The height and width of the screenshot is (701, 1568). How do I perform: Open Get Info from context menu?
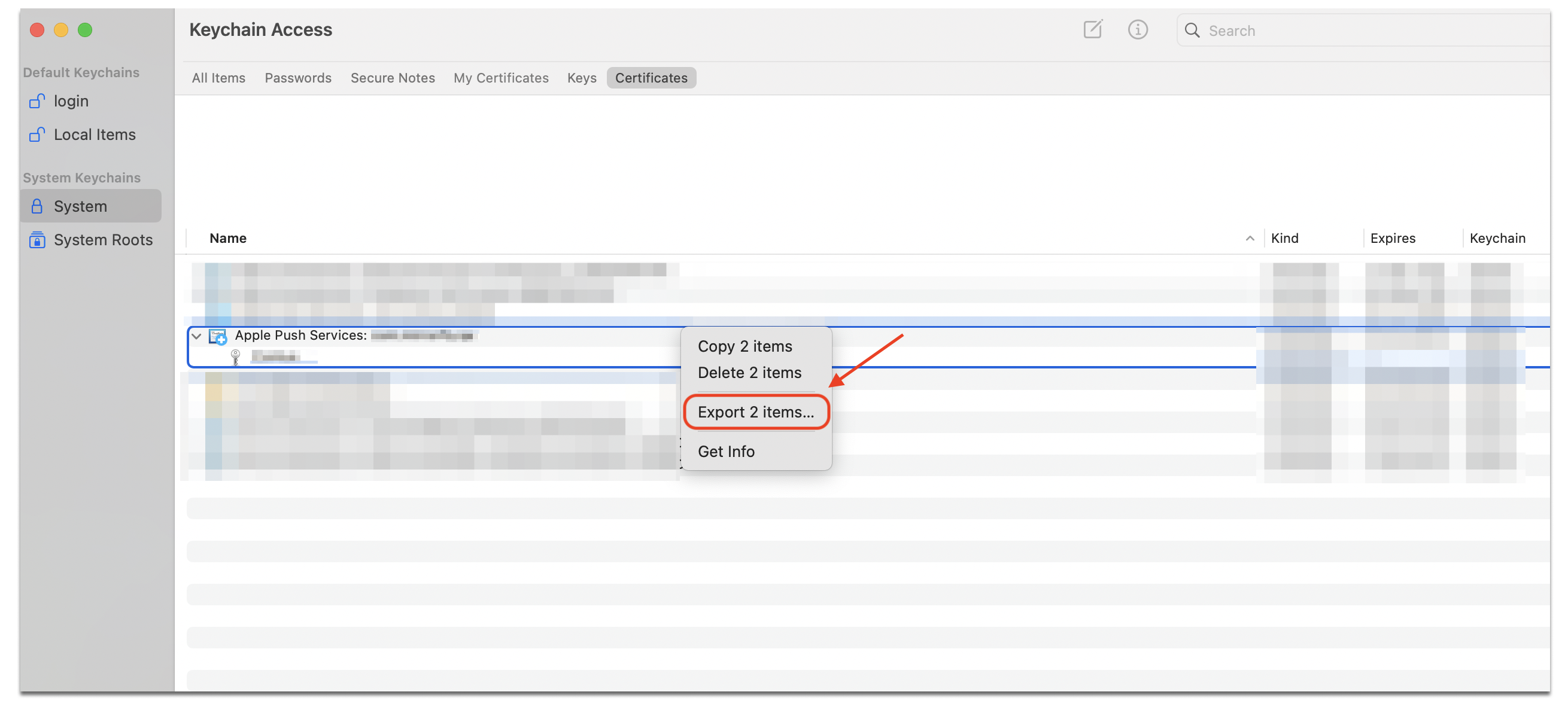click(725, 452)
